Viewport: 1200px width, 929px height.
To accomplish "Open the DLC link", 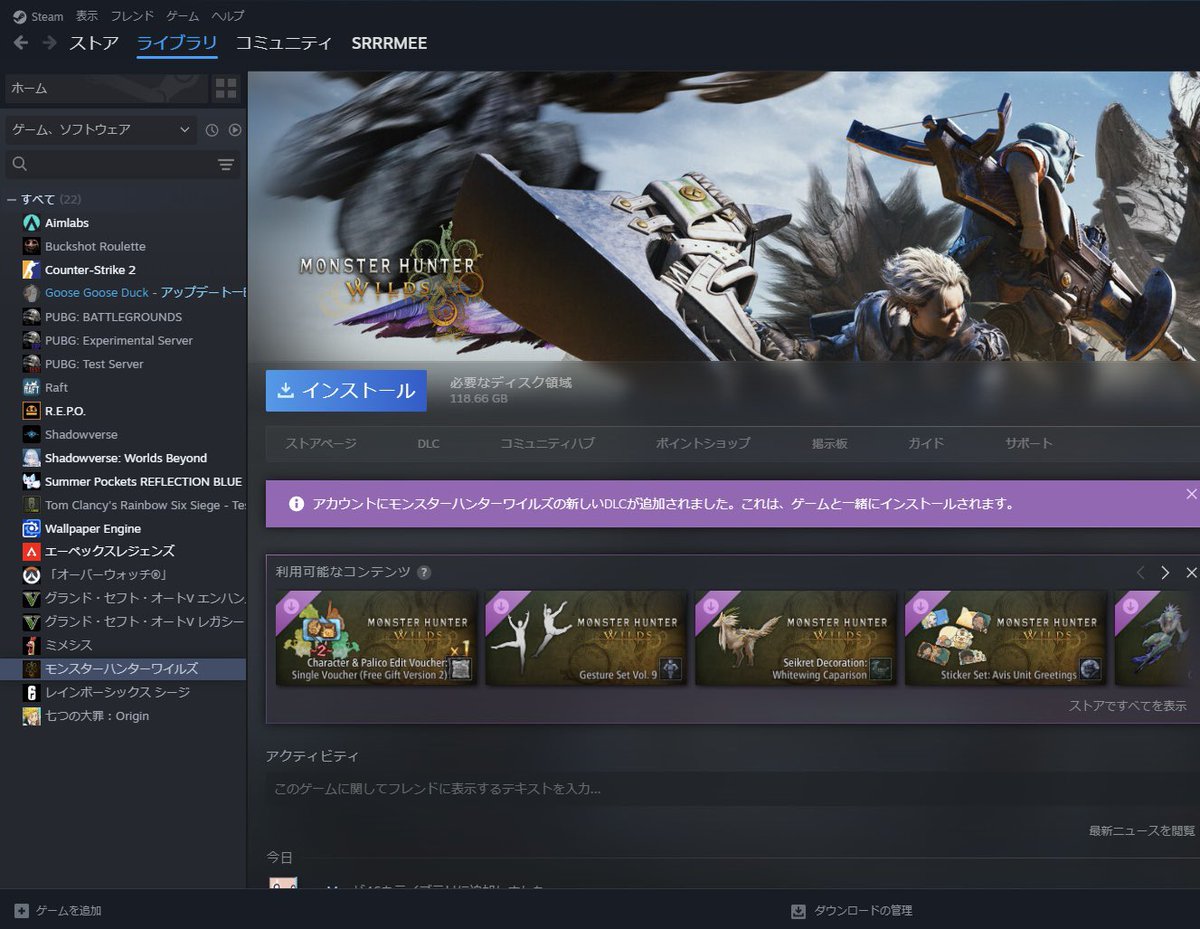I will [428, 443].
